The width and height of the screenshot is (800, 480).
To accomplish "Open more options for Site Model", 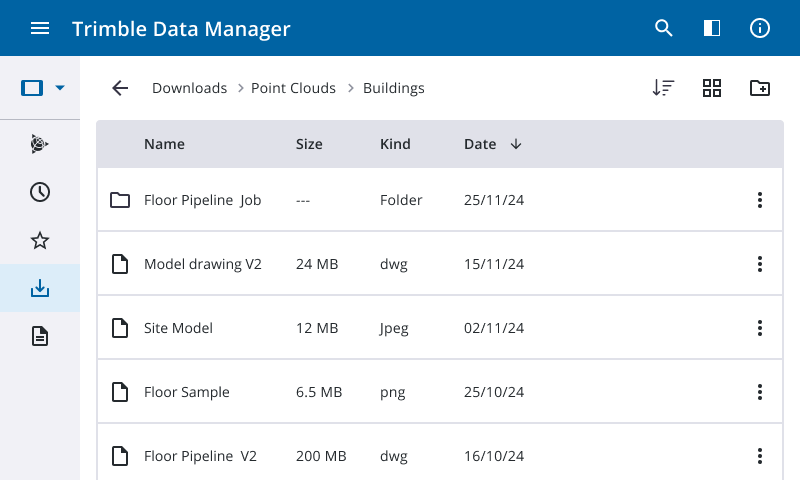I will (x=760, y=328).
